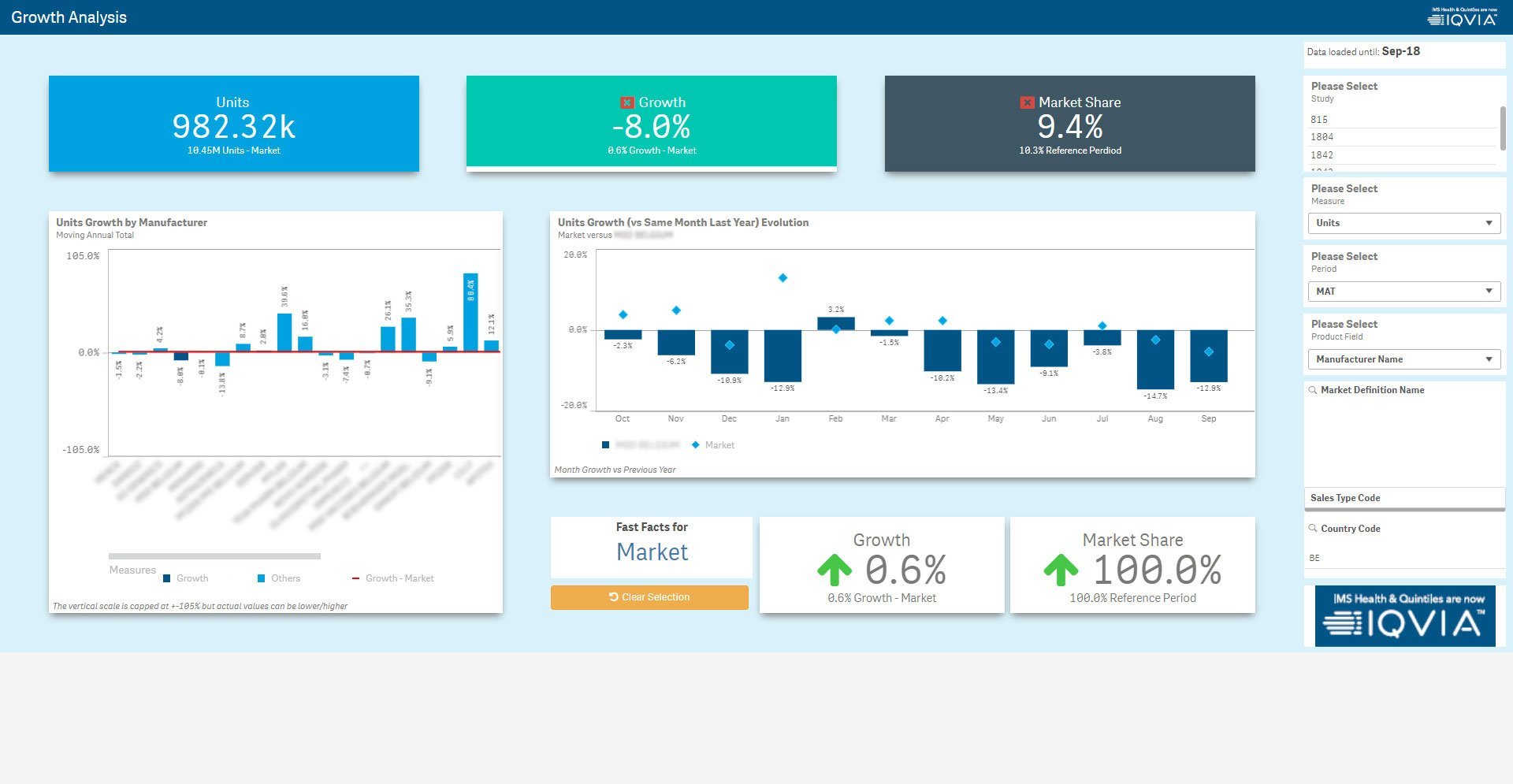The width and height of the screenshot is (1513, 784).
Task: Click the red icon beside Market Share KPI title
Action: (x=1027, y=102)
